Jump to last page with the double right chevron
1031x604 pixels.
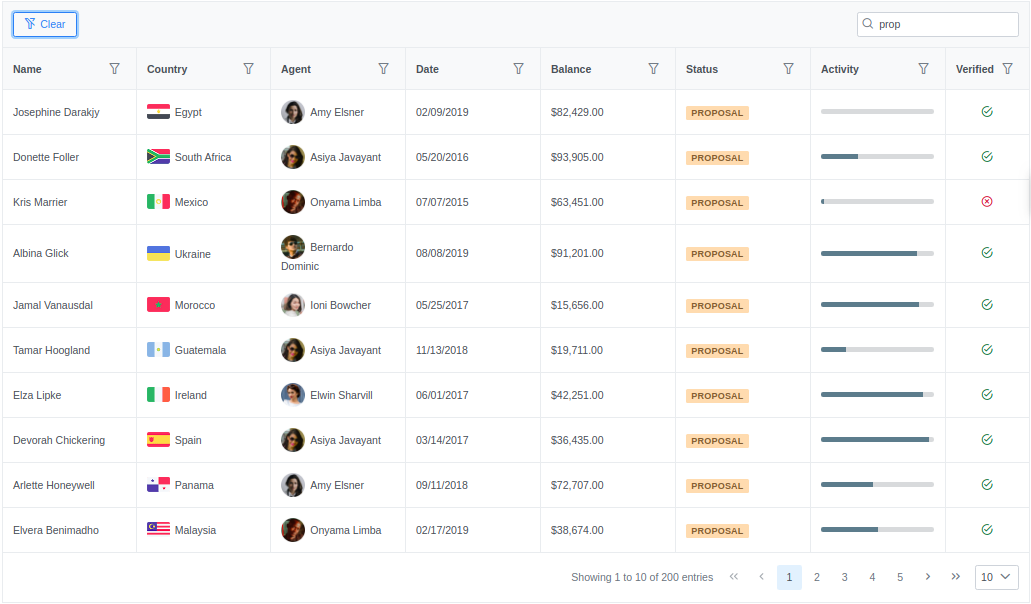(955, 577)
